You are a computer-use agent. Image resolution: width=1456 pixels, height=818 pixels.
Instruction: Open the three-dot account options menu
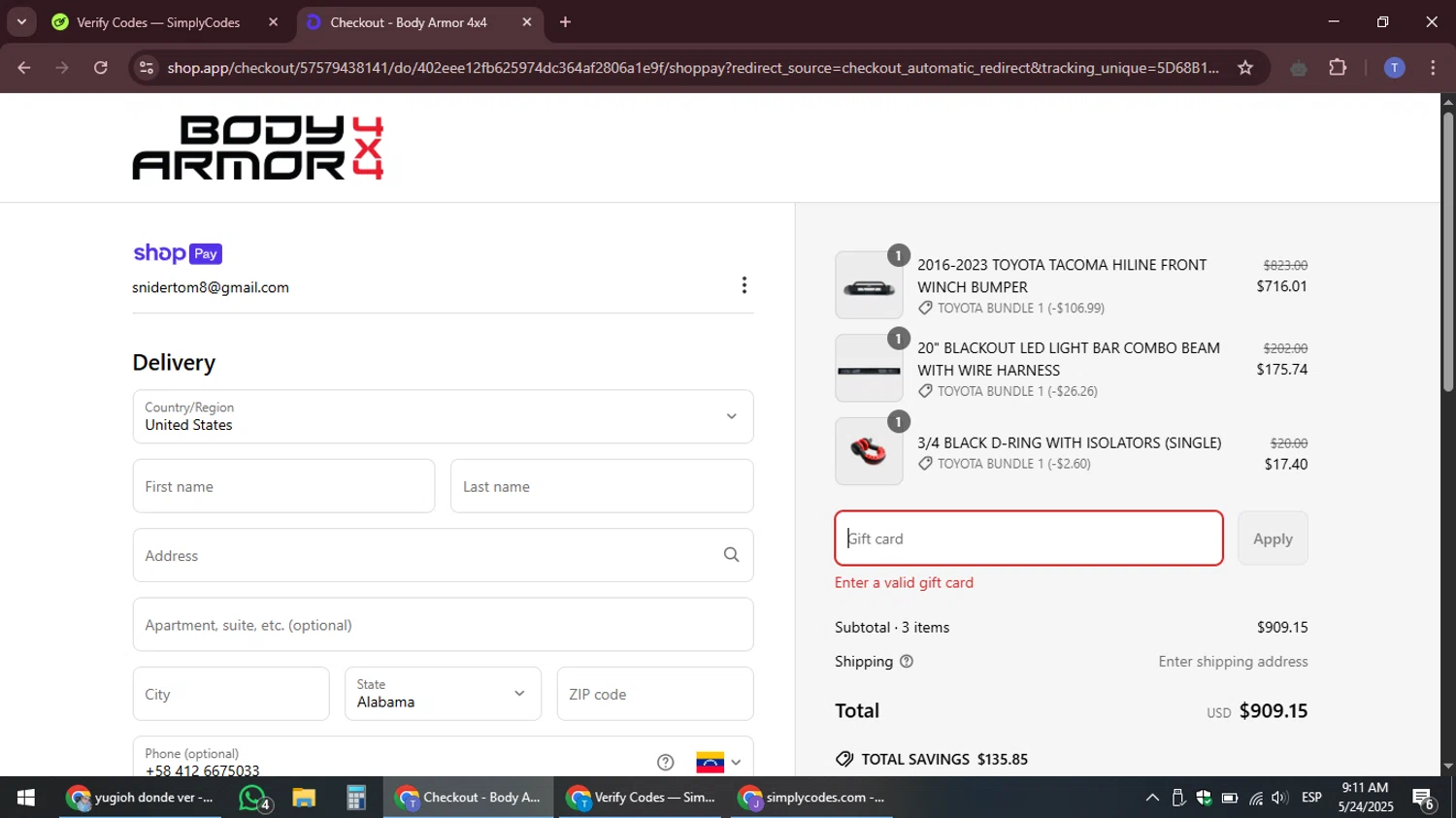click(744, 285)
